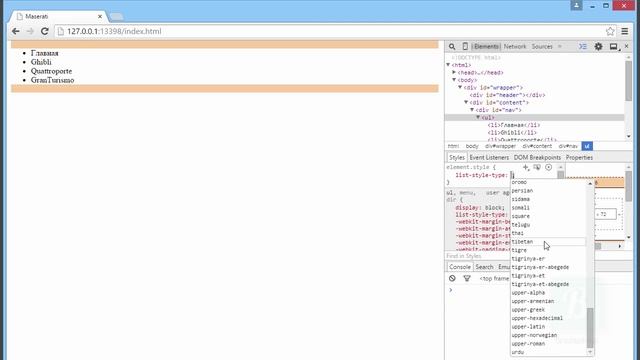Click the highlighted ul breadcrumb
640x360 pixels.
(587, 146)
